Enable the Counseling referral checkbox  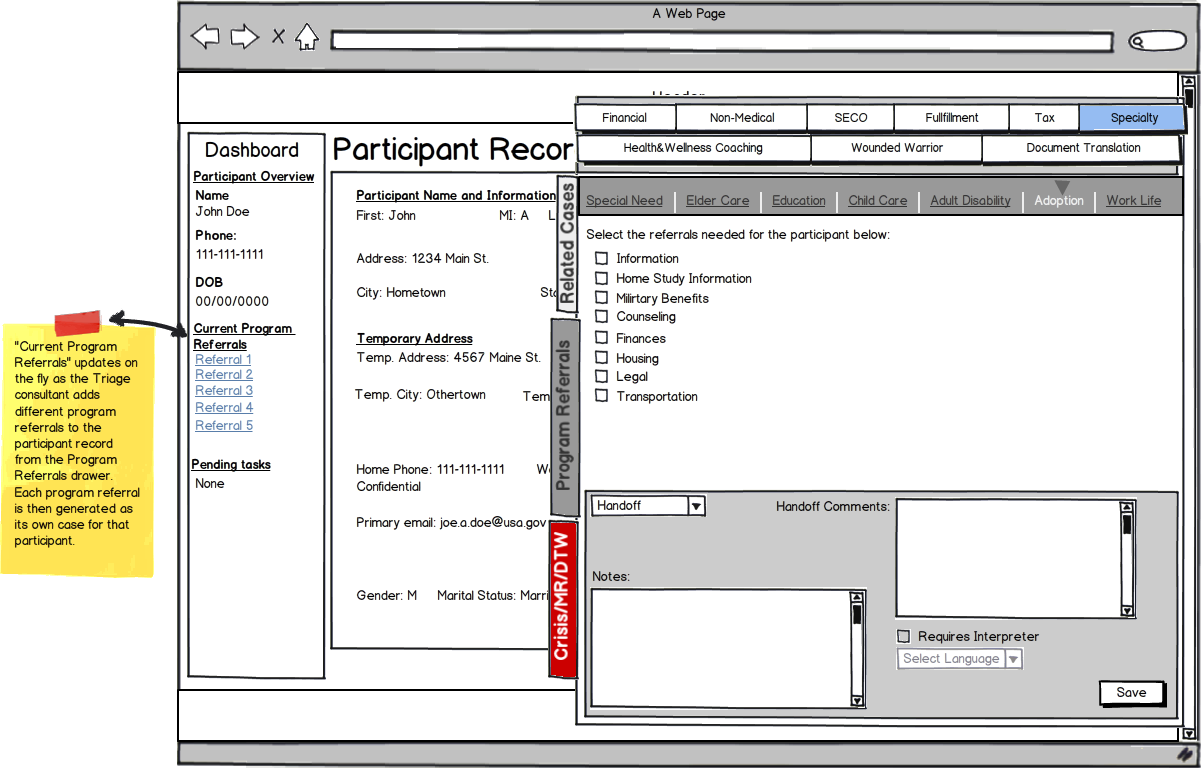point(602,317)
